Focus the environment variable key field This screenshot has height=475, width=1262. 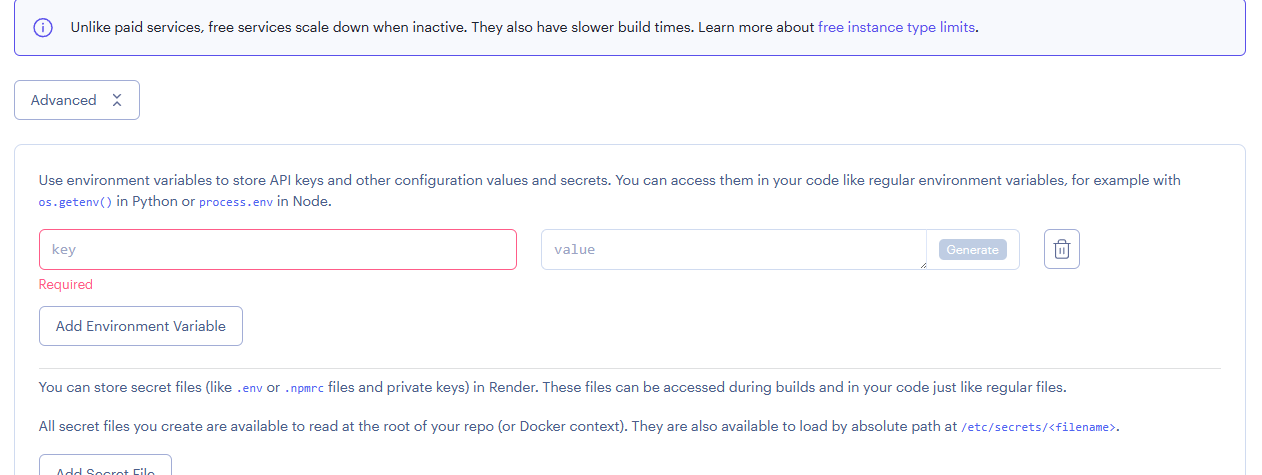point(277,250)
